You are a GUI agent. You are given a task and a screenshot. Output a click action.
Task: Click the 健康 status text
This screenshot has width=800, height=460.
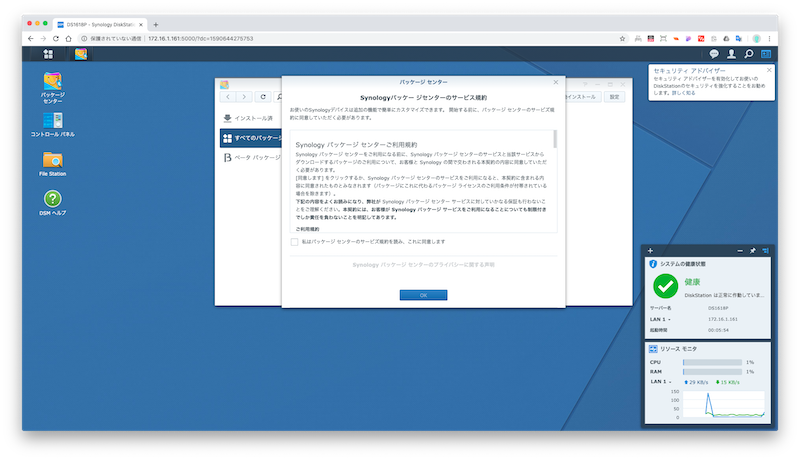pyautogui.click(x=692, y=282)
